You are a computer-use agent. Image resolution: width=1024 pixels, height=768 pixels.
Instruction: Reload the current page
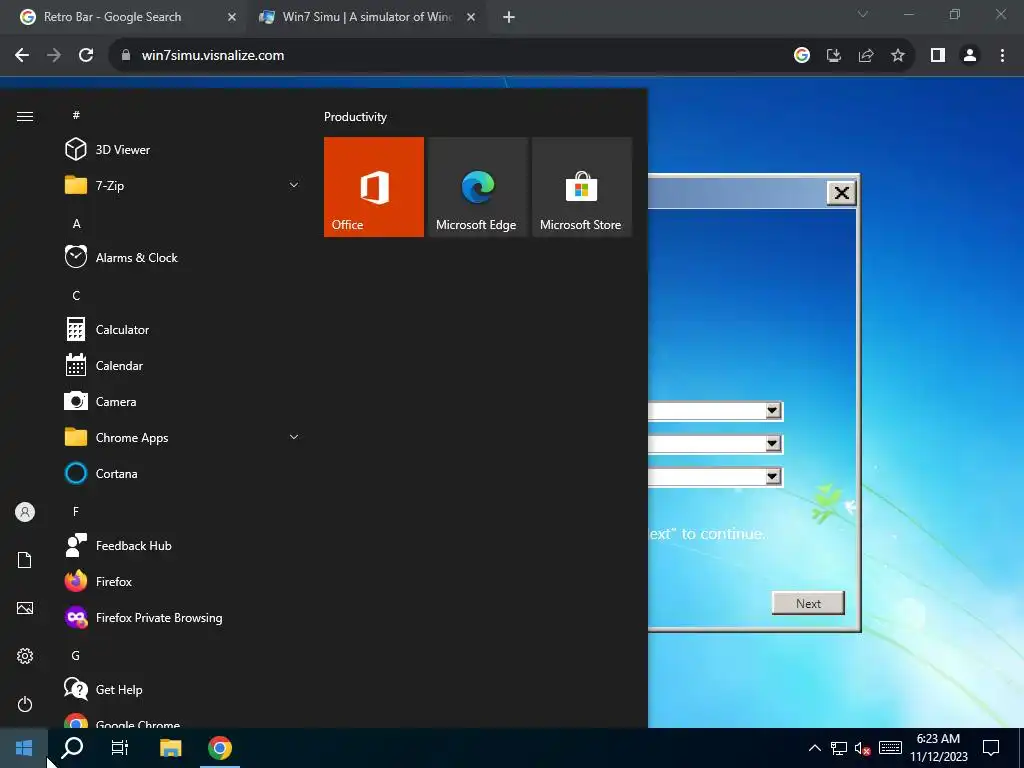[x=86, y=56]
